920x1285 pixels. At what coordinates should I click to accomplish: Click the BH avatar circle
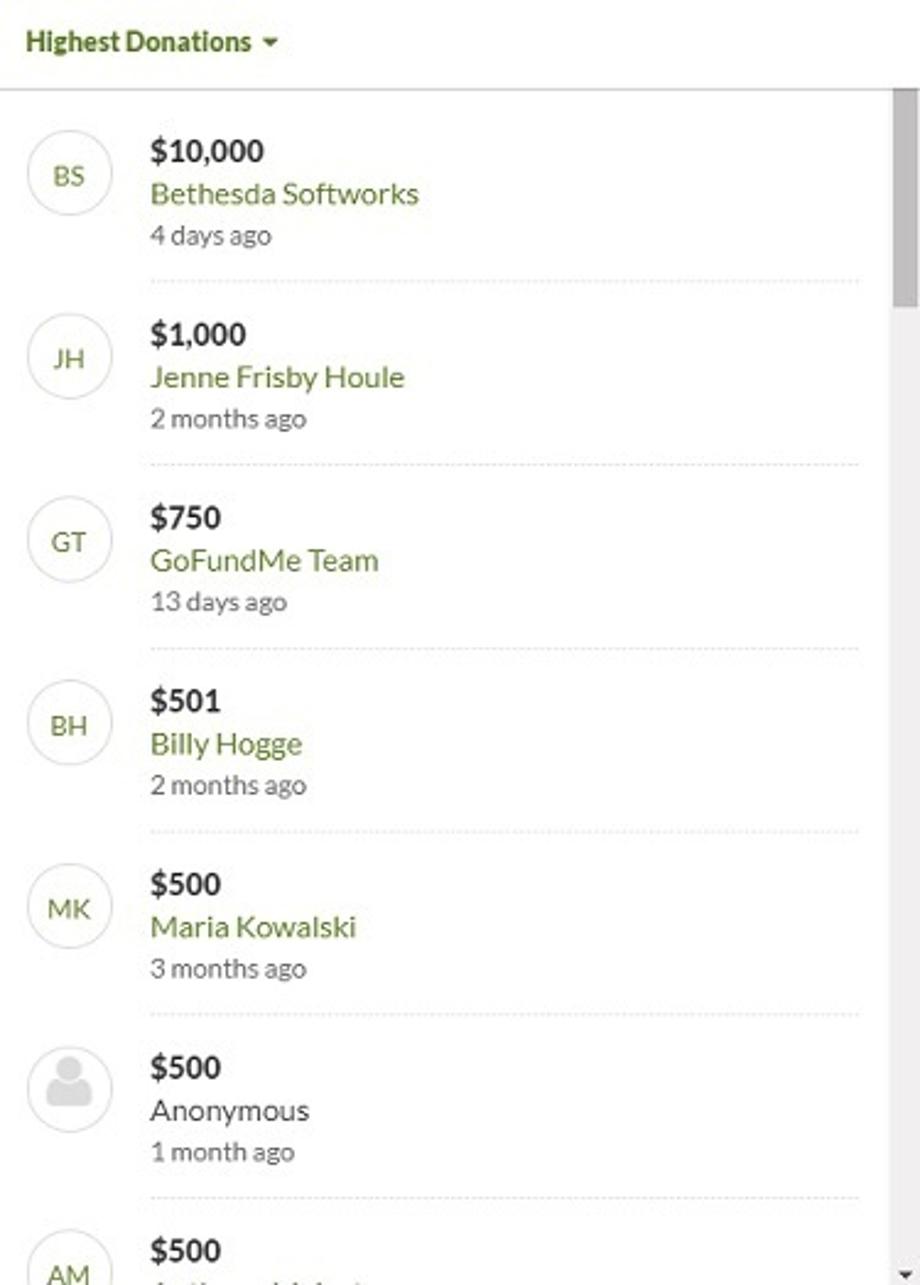point(69,726)
